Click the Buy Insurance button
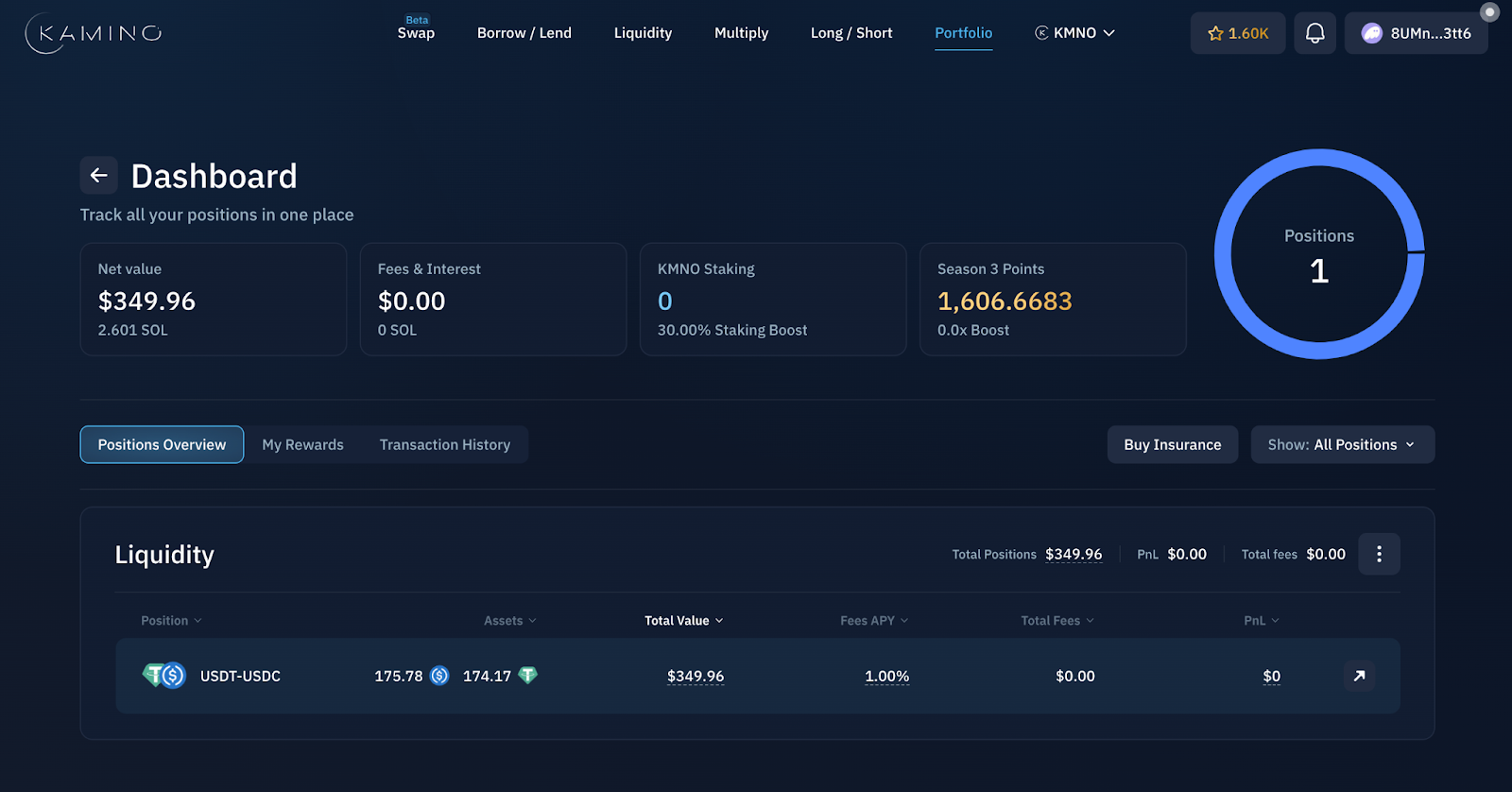The width and height of the screenshot is (1512, 792). [1173, 444]
